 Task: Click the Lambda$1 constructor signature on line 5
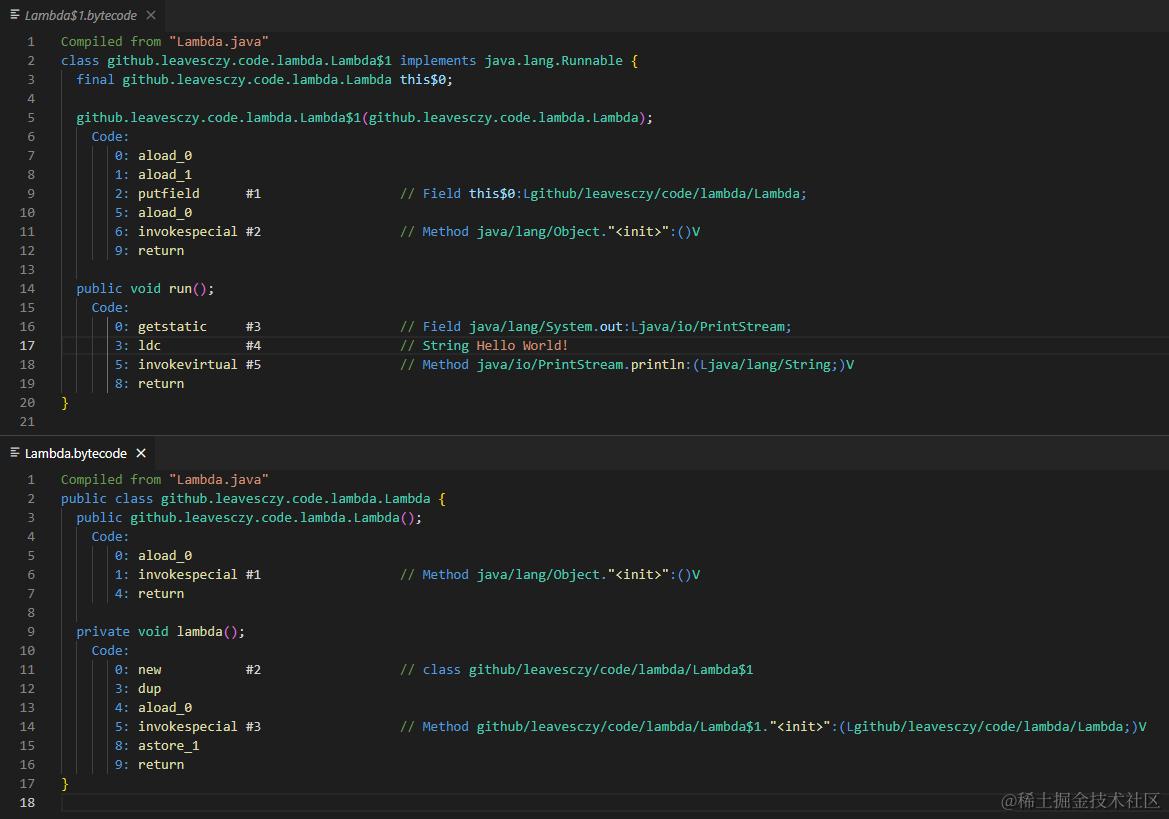pos(365,117)
